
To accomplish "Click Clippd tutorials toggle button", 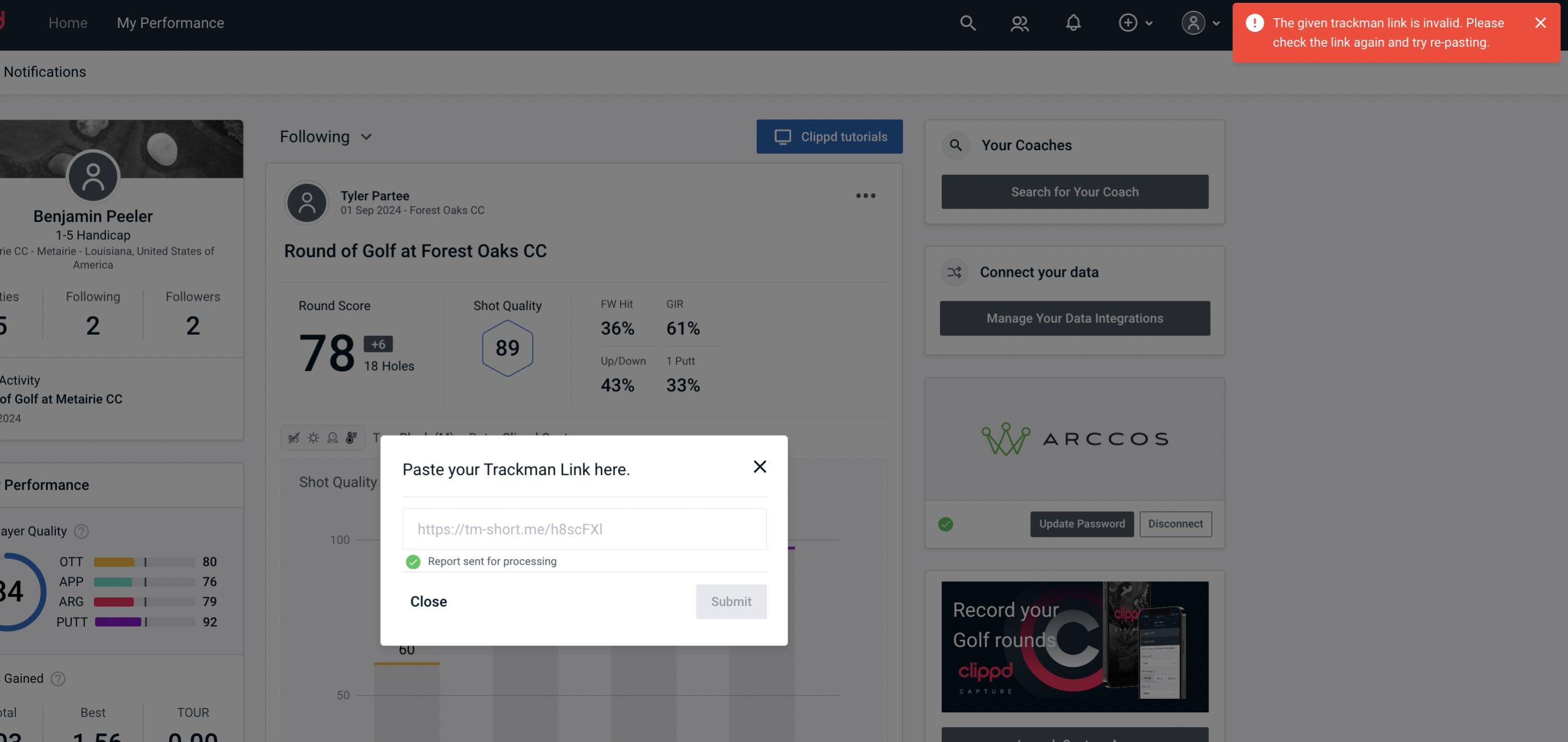I will click(x=830, y=136).
